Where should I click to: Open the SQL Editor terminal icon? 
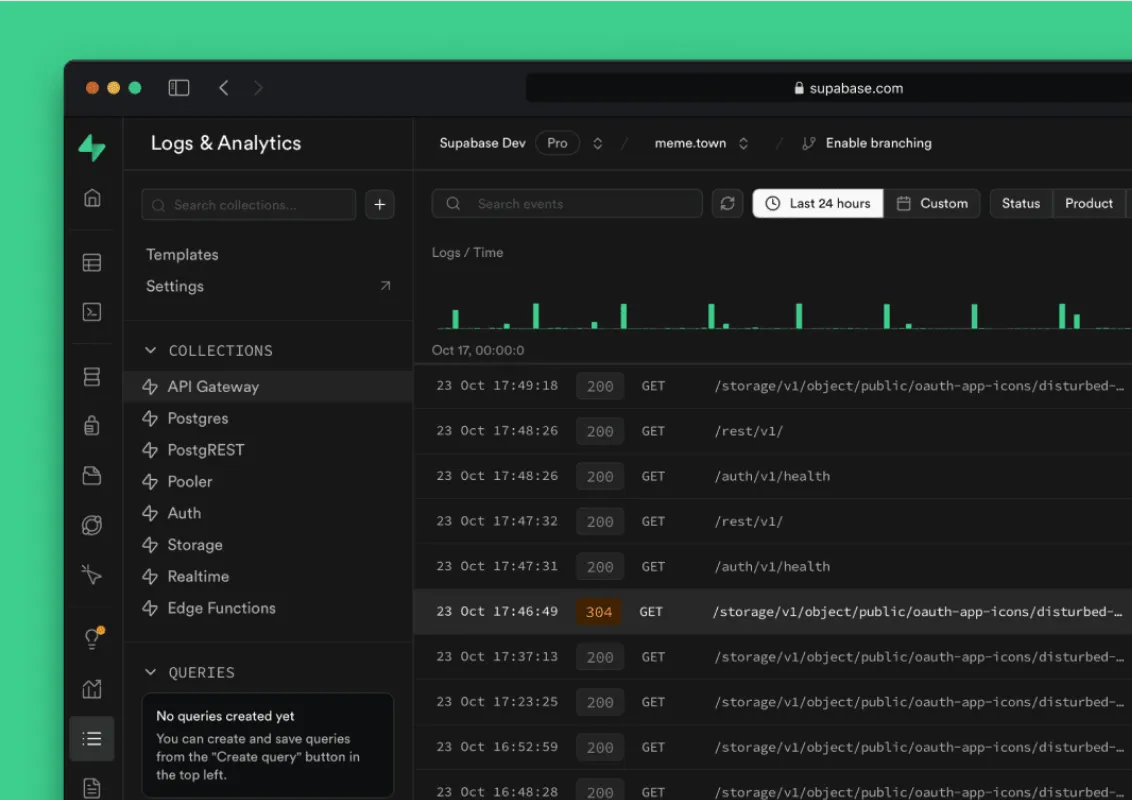coord(92,312)
